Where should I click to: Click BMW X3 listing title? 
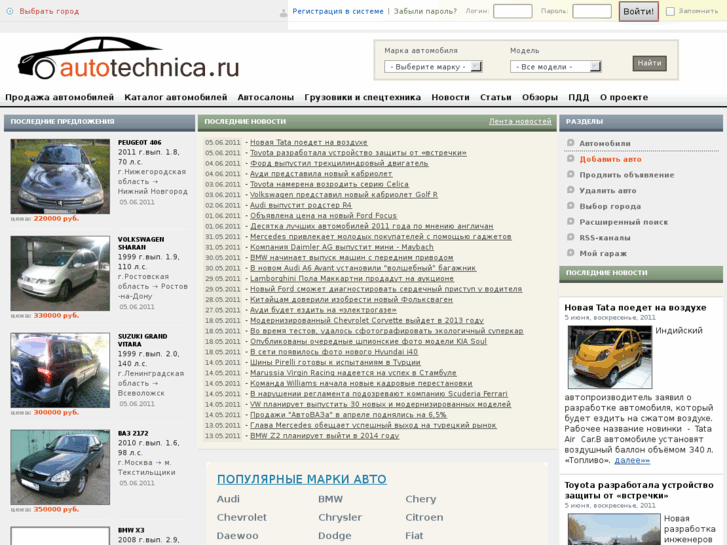(x=131, y=530)
